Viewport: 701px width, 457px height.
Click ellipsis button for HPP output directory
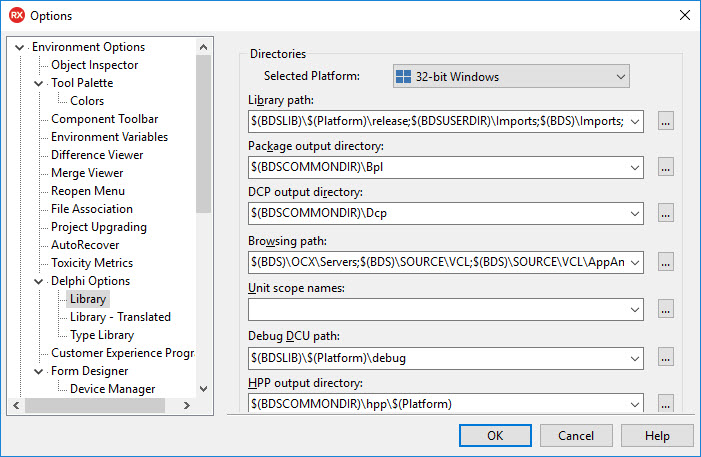[x=665, y=403]
